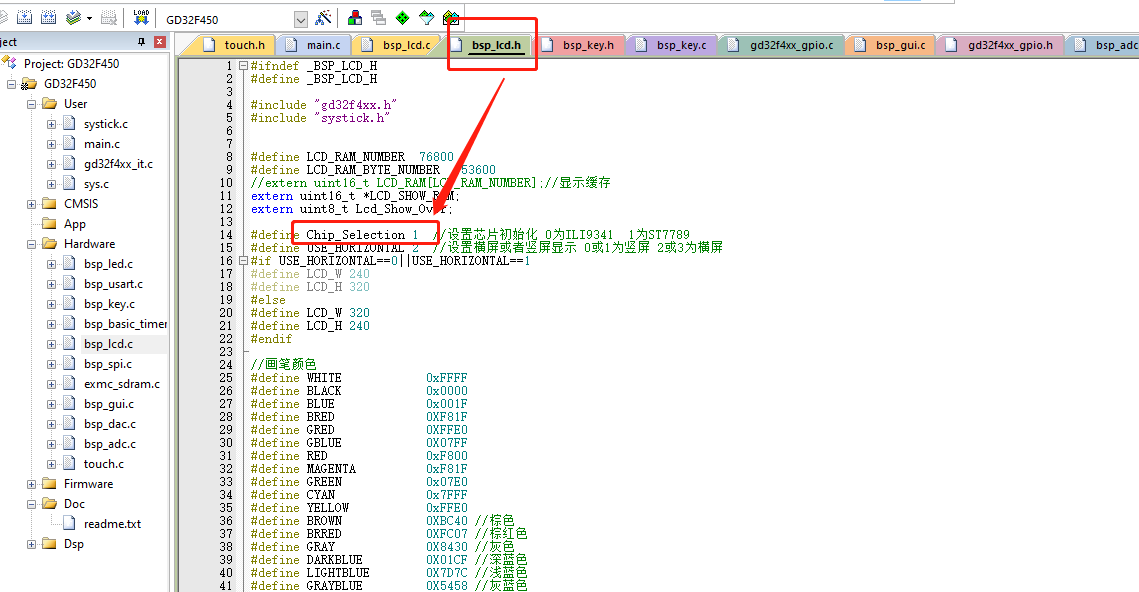Image resolution: width=1139 pixels, height=592 pixels.
Task: Collapse the Doc folder group
Action: tap(31, 504)
